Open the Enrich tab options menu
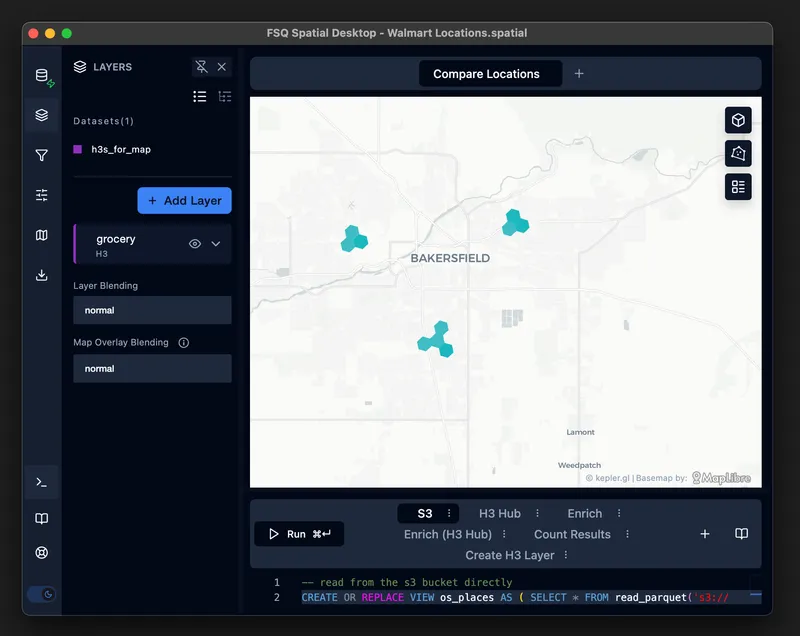 coord(619,513)
